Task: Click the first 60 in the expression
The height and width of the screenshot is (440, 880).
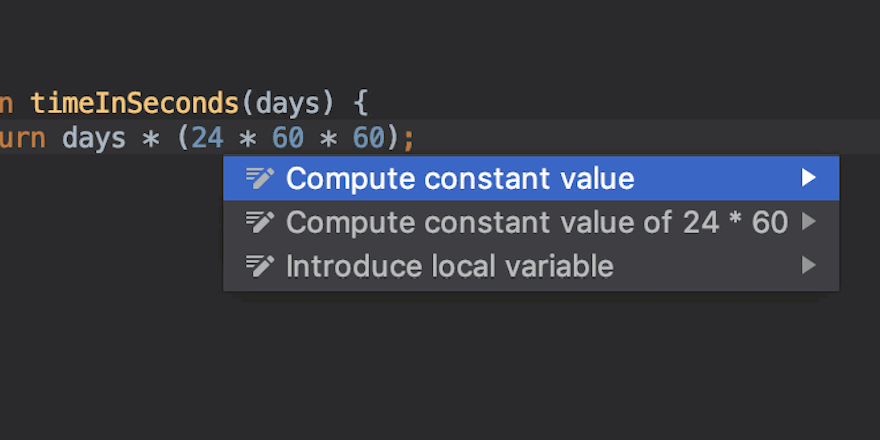Action: tap(287, 137)
